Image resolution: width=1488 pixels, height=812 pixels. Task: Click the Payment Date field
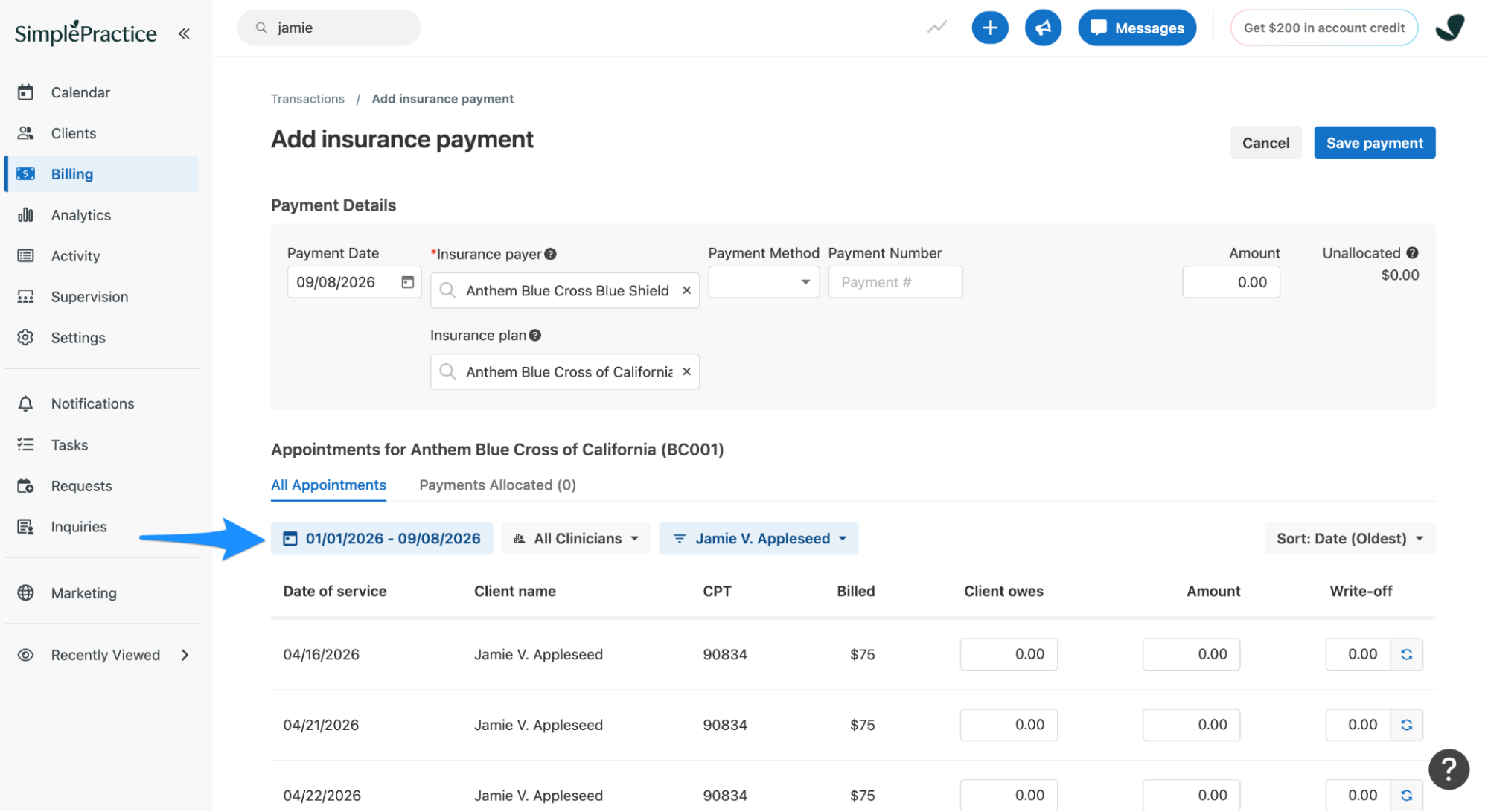point(354,282)
